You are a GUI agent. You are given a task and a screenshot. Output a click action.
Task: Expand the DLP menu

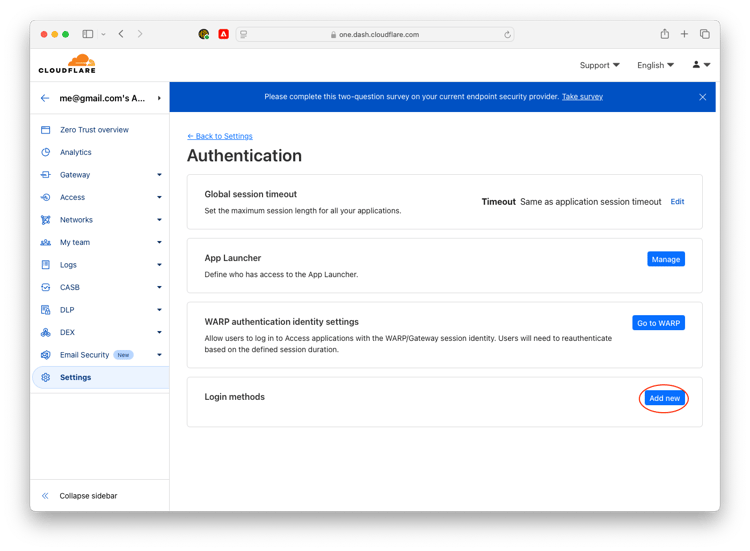click(x=159, y=309)
